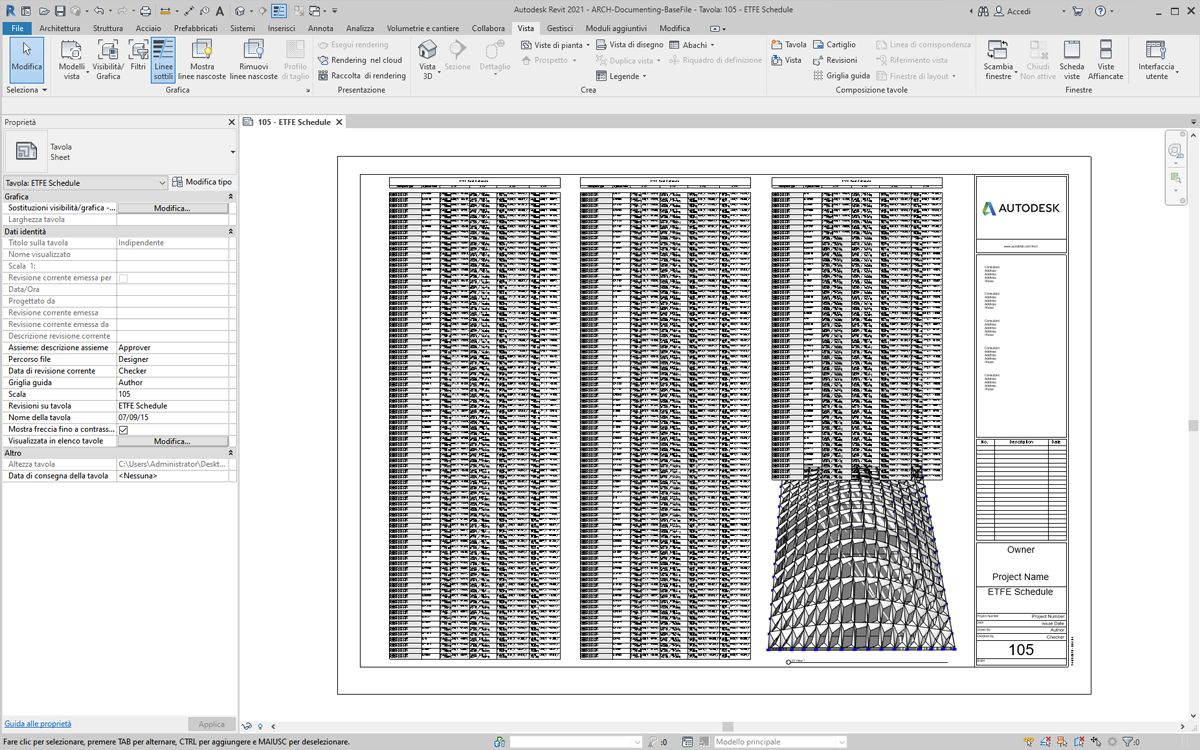Screen dimensions: 1200x750
Task: Open the Interfaccia utente tool
Action: pos(1156,59)
